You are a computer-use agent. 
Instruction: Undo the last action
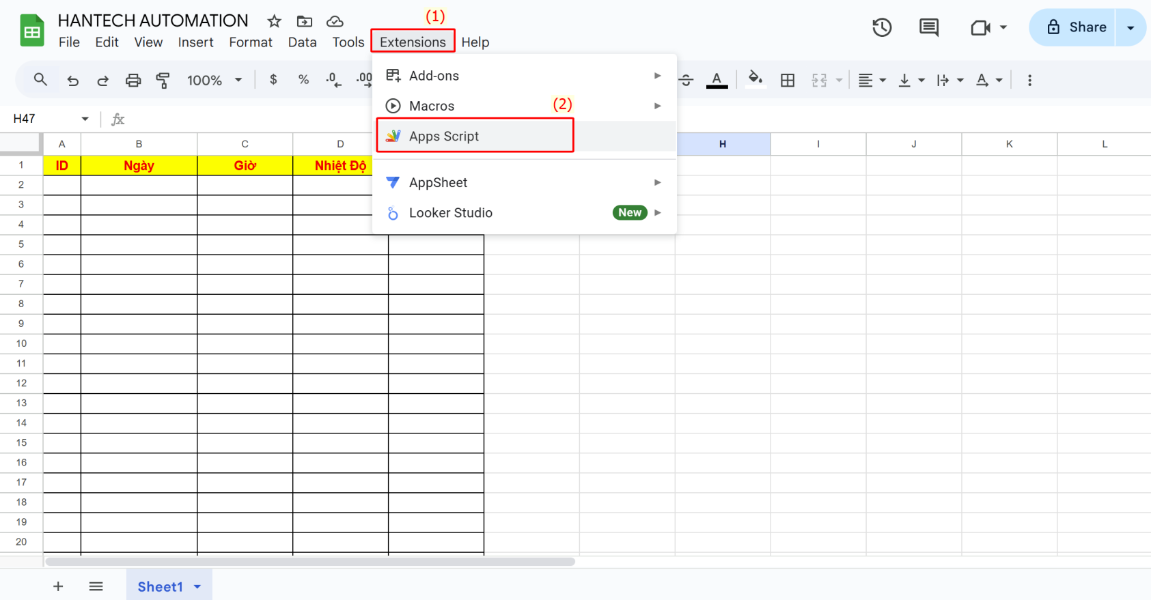coord(72,80)
